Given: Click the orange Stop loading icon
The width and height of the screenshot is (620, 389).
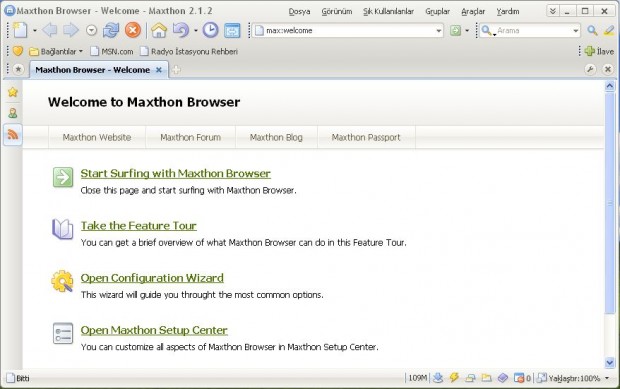Looking at the screenshot, I should coord(133,30).
